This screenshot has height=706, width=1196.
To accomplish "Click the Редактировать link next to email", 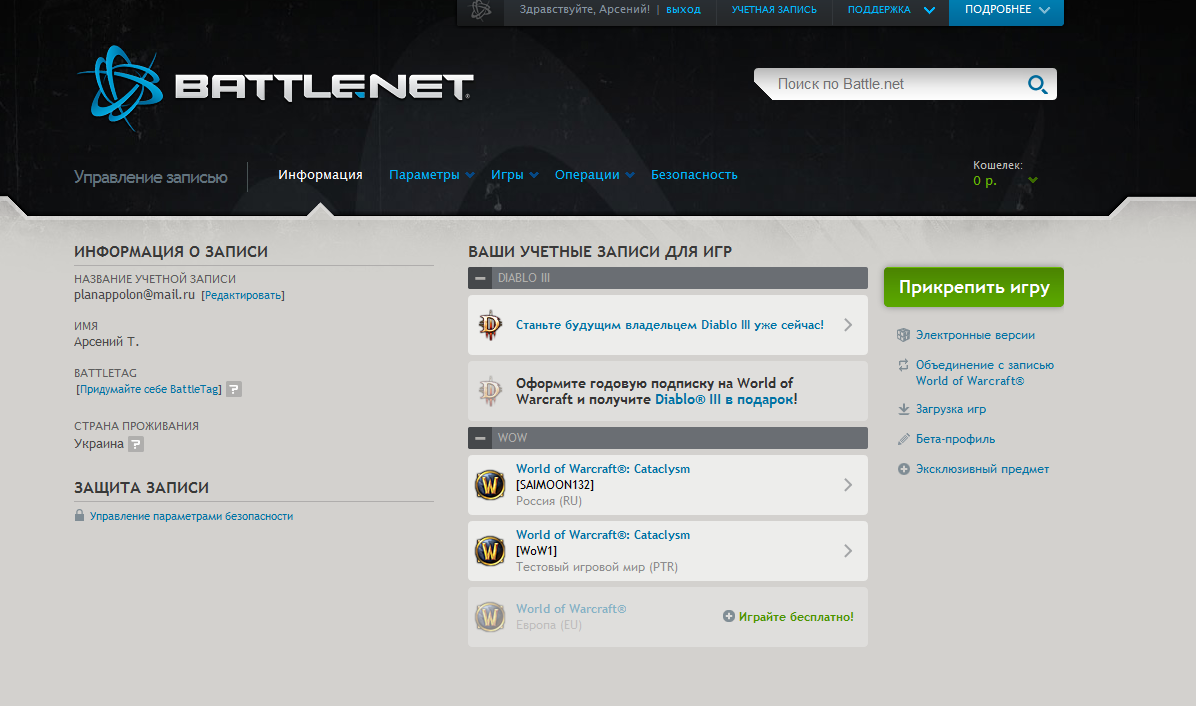I will pyautogui.click(x=243, y=296).
